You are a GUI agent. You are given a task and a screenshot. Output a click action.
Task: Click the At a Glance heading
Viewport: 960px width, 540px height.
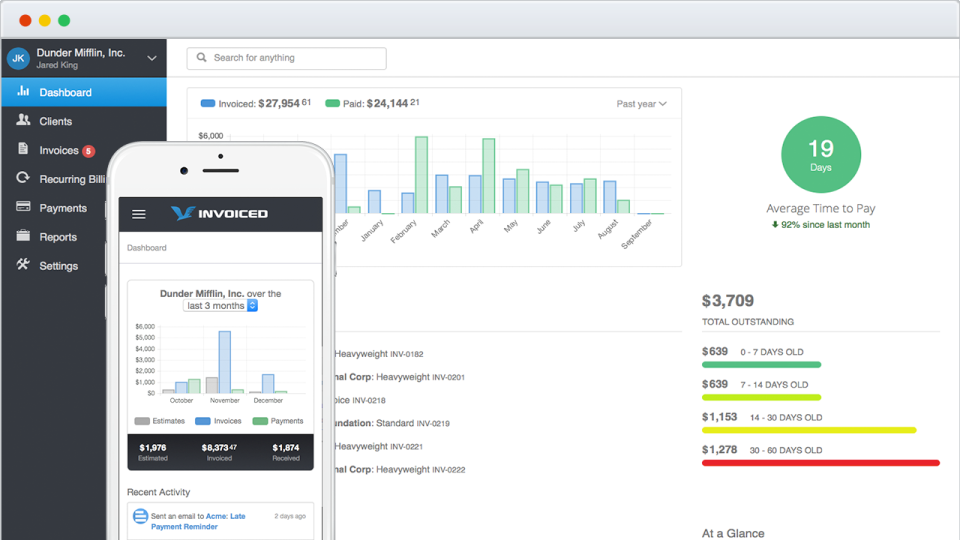[733, 533]
